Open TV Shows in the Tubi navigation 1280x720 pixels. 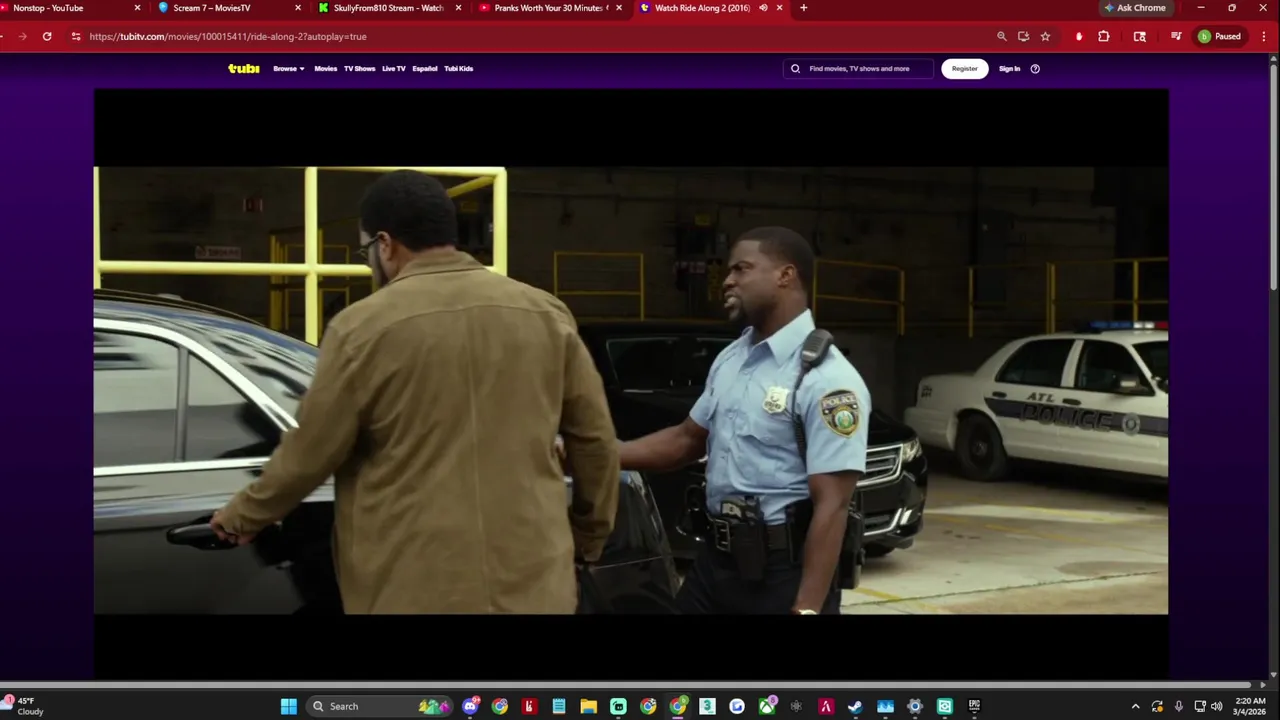[x=359, y=69]
